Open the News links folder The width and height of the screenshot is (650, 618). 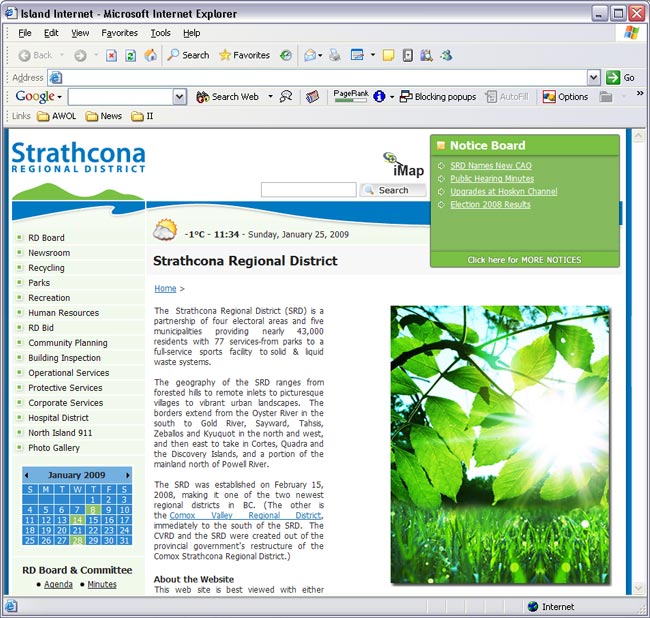(x=104, y=116)
